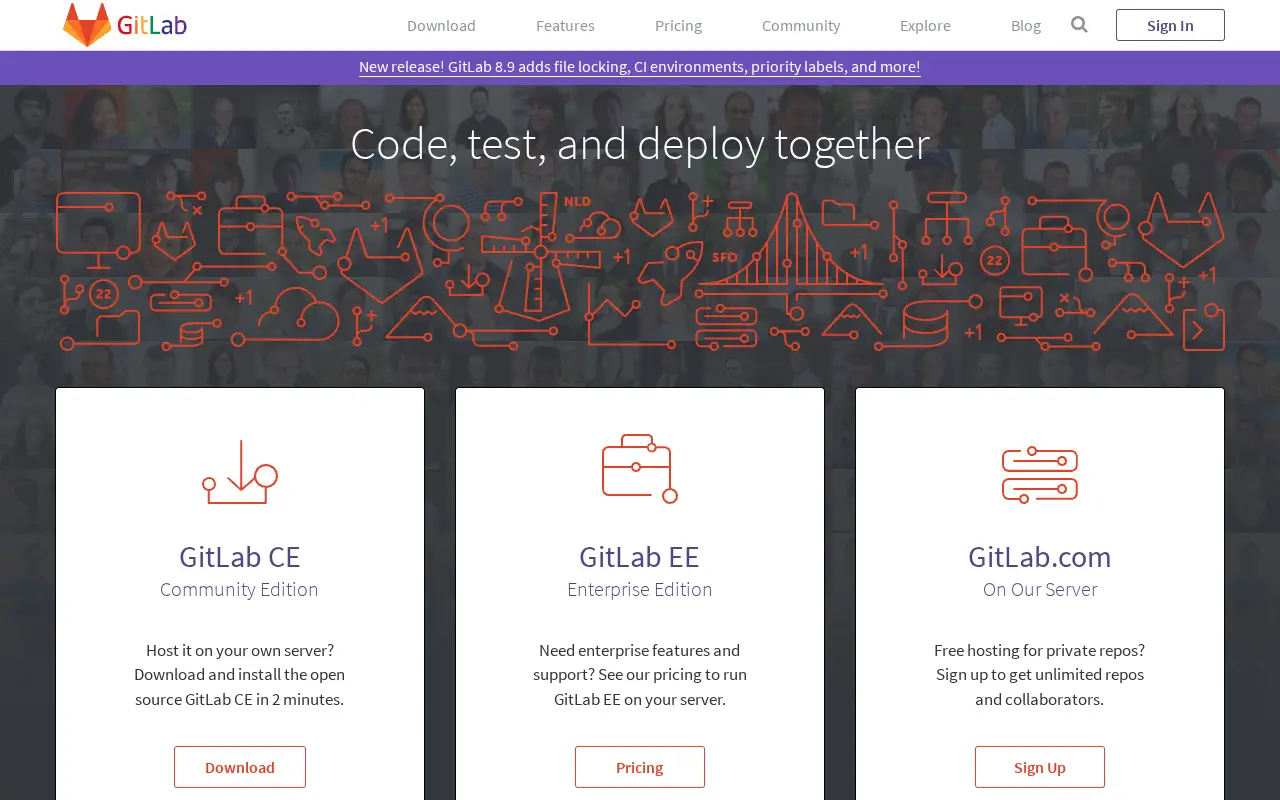Click the GitLab EE heading
This screenshot has height=800, width=1280.
[x=640, y=556]
